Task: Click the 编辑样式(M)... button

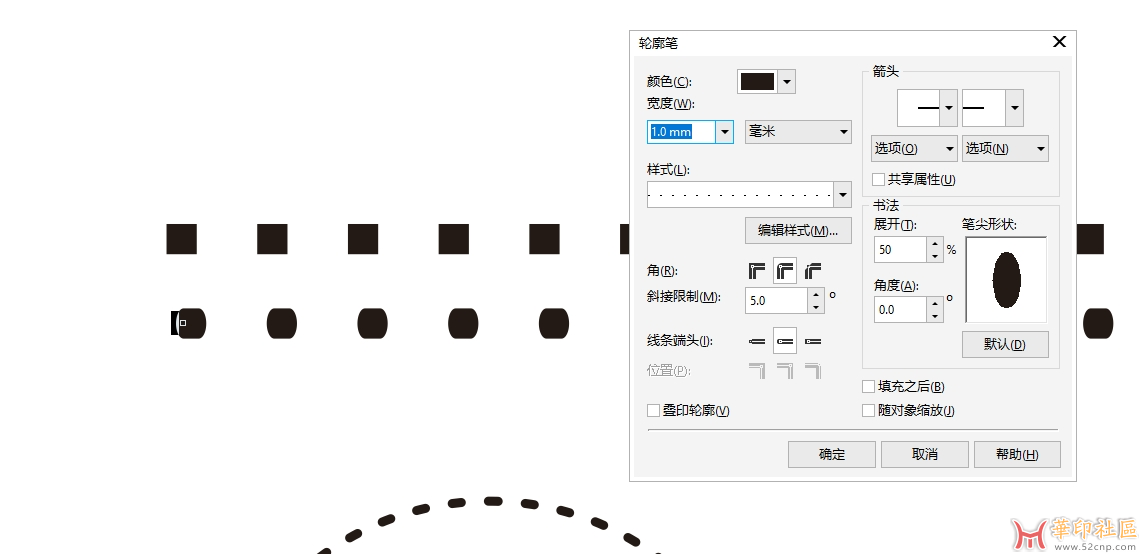Action: 798,230
